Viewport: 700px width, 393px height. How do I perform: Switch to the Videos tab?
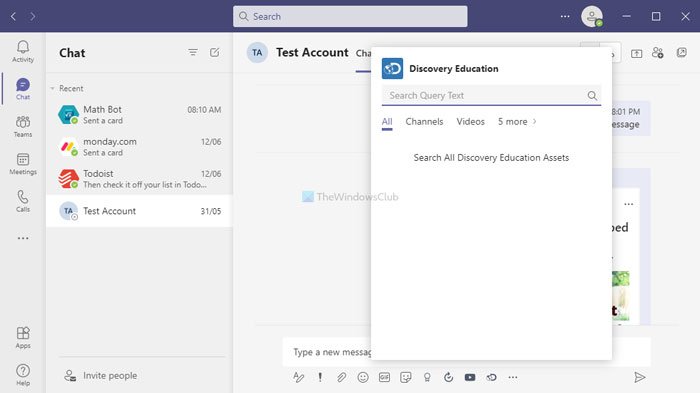(x=471, y=121)
